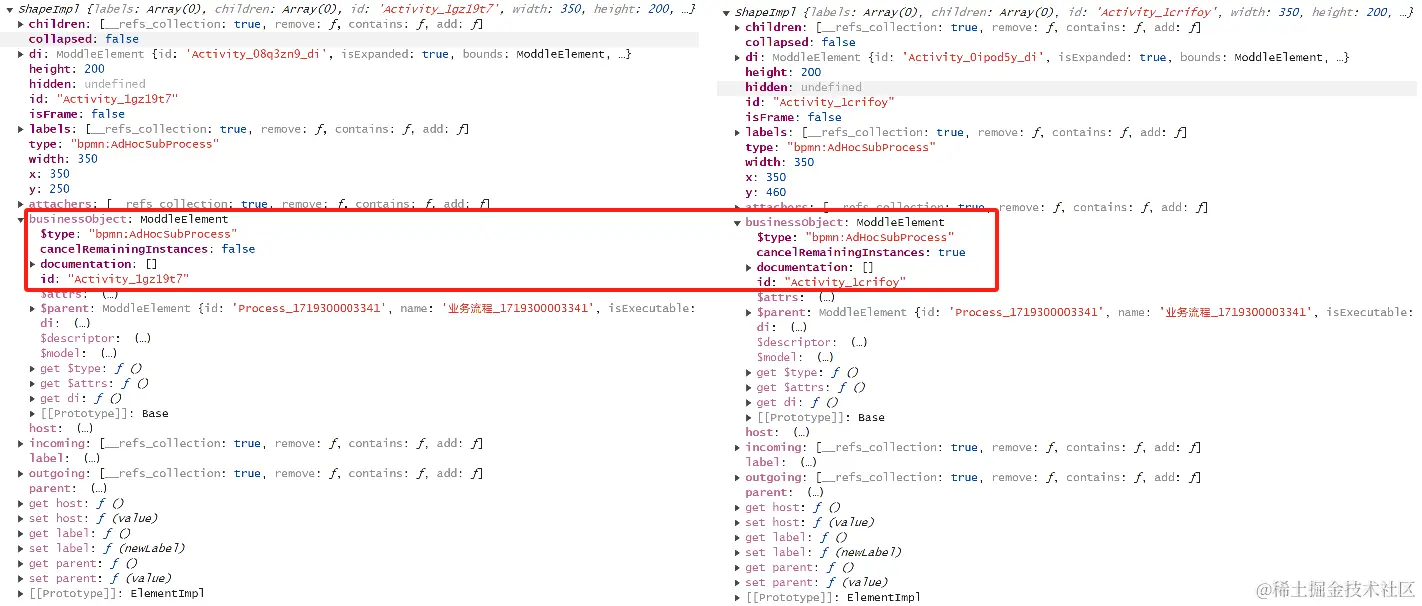
Task: Select $type "bpmn:AdHocSubProcess" in Activity_1crifoy businessObject
Action: [x=878, y=238]
